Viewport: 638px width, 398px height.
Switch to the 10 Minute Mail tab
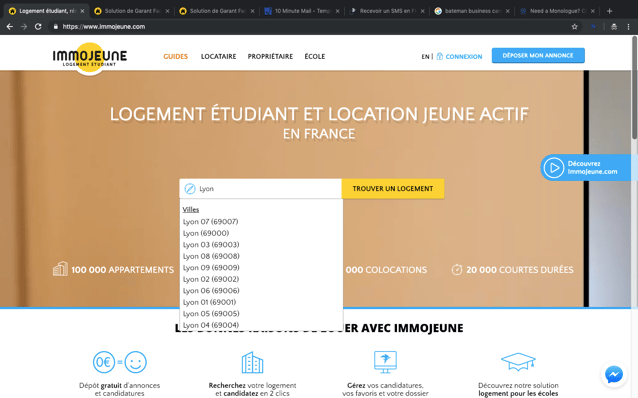point(302,11)
